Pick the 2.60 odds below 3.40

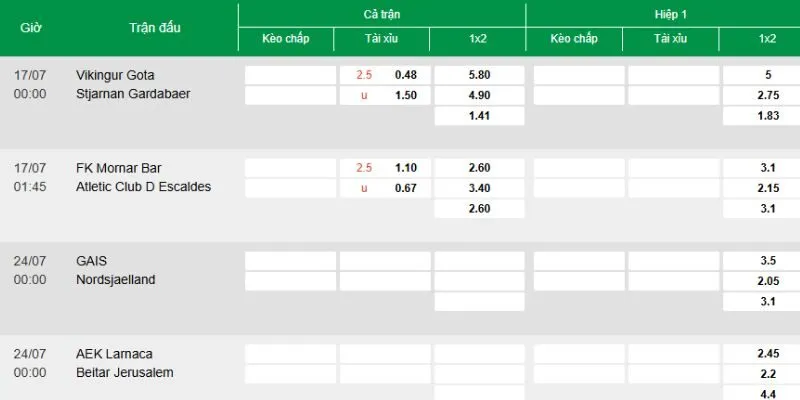(x=479, y=209)
